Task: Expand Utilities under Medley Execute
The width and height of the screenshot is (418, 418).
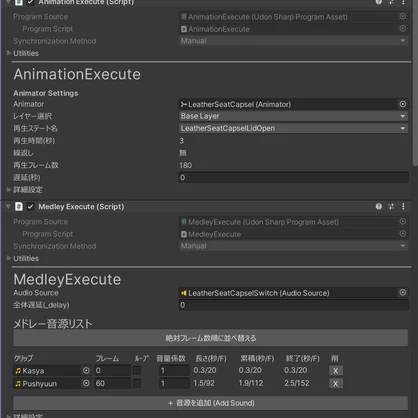Action: pyautogui.click(x=9, y=258)
